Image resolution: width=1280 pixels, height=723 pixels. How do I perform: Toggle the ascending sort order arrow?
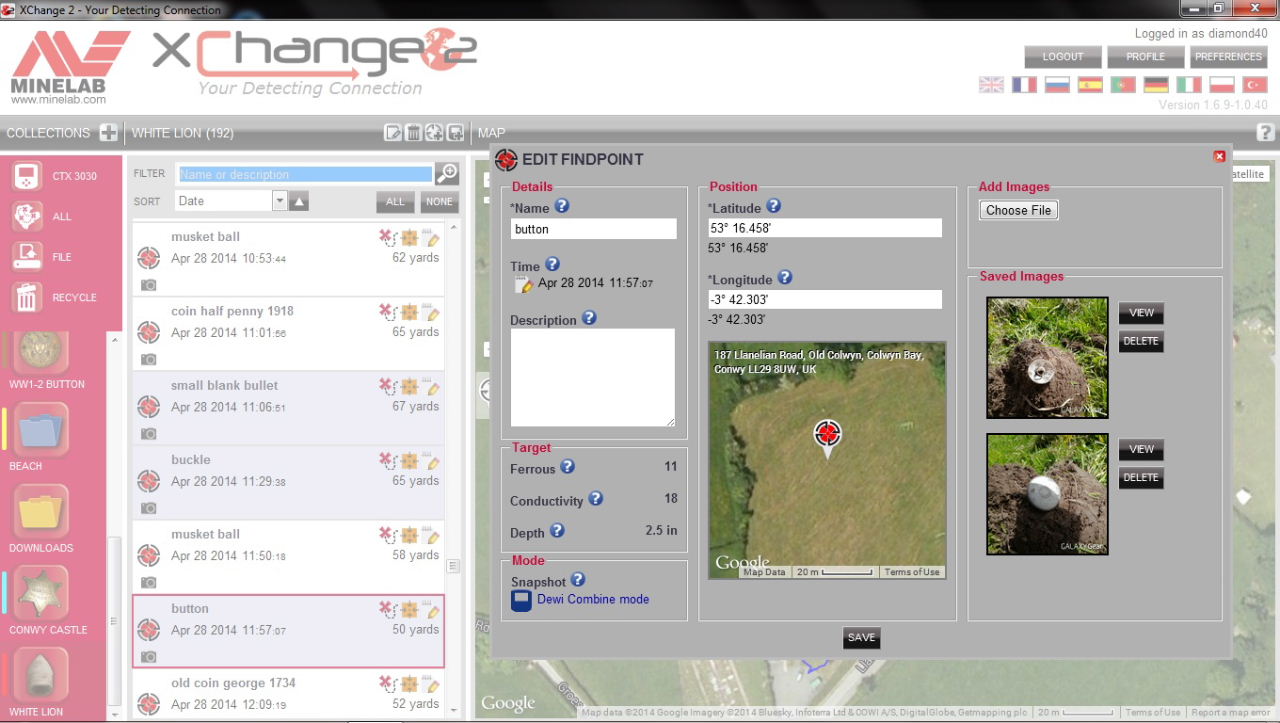click(x=299, y=201)
